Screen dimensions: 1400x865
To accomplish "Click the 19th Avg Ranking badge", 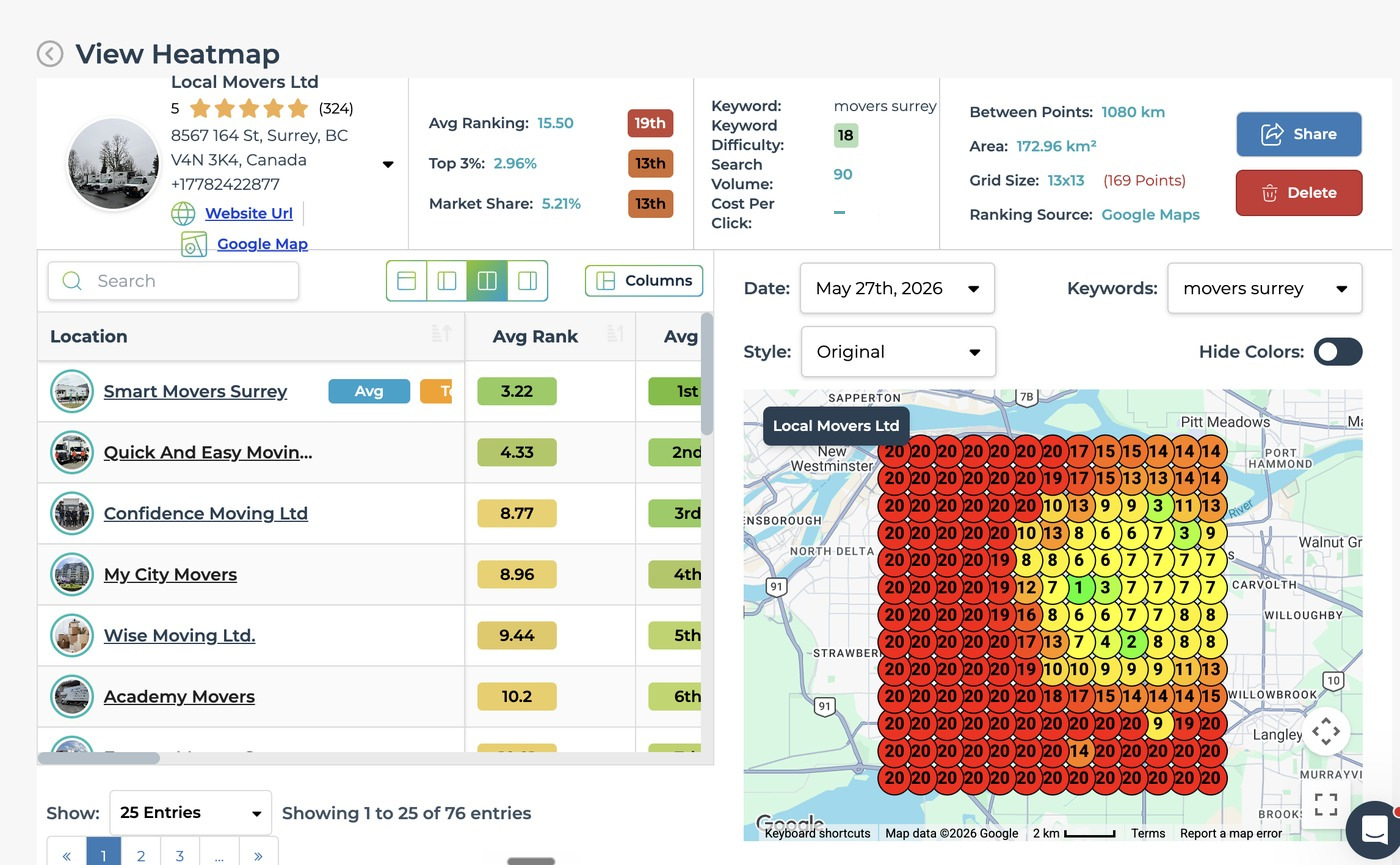I will pyautogui.click(x=650, y=123).
